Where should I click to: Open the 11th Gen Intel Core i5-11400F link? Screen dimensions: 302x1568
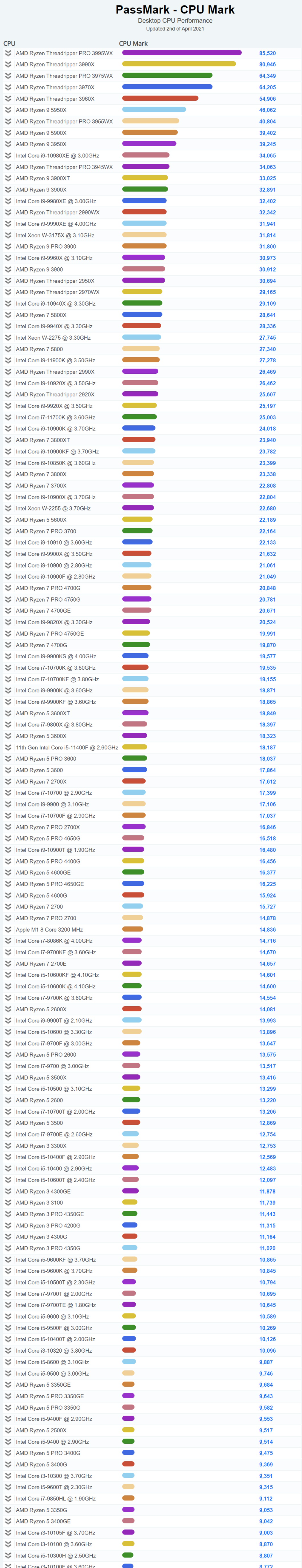66,748
